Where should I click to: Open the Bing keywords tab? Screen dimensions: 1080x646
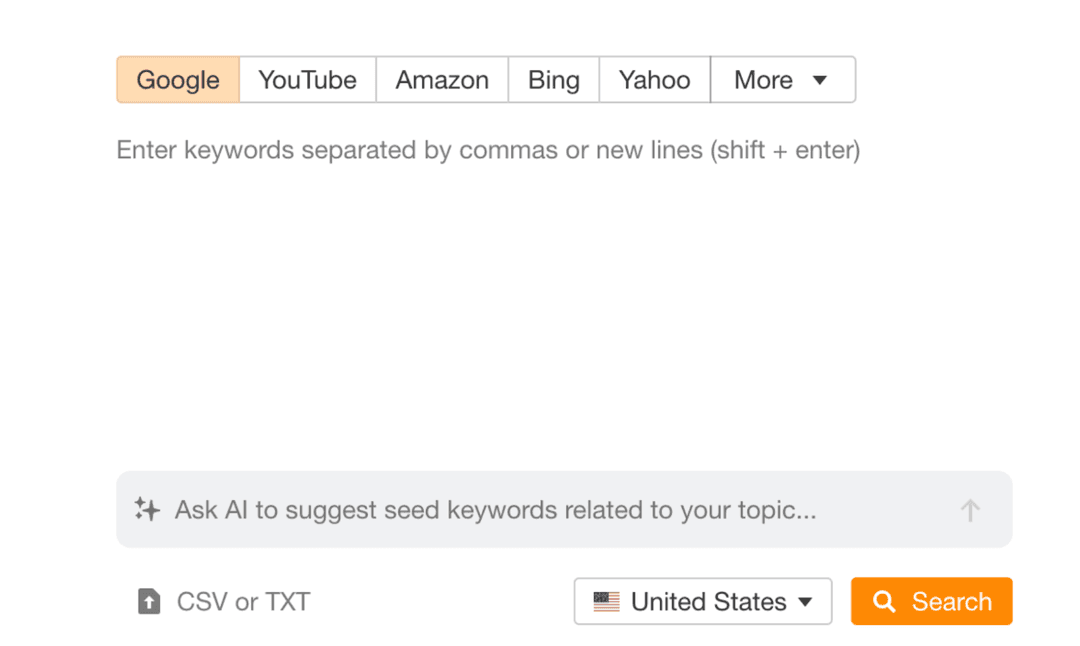tap(553, 79)
